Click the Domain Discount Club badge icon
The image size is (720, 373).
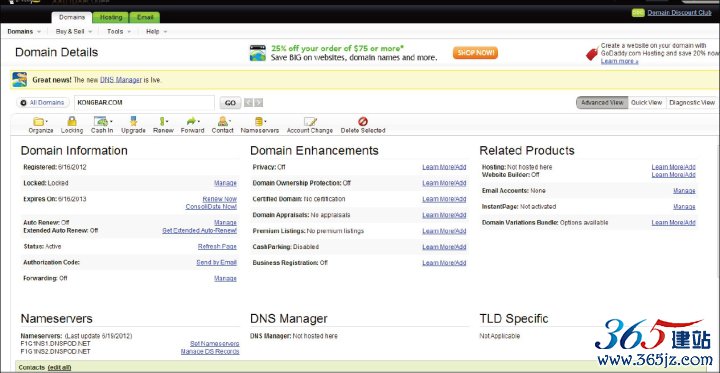pyautogui.click(x=638, y=13)
